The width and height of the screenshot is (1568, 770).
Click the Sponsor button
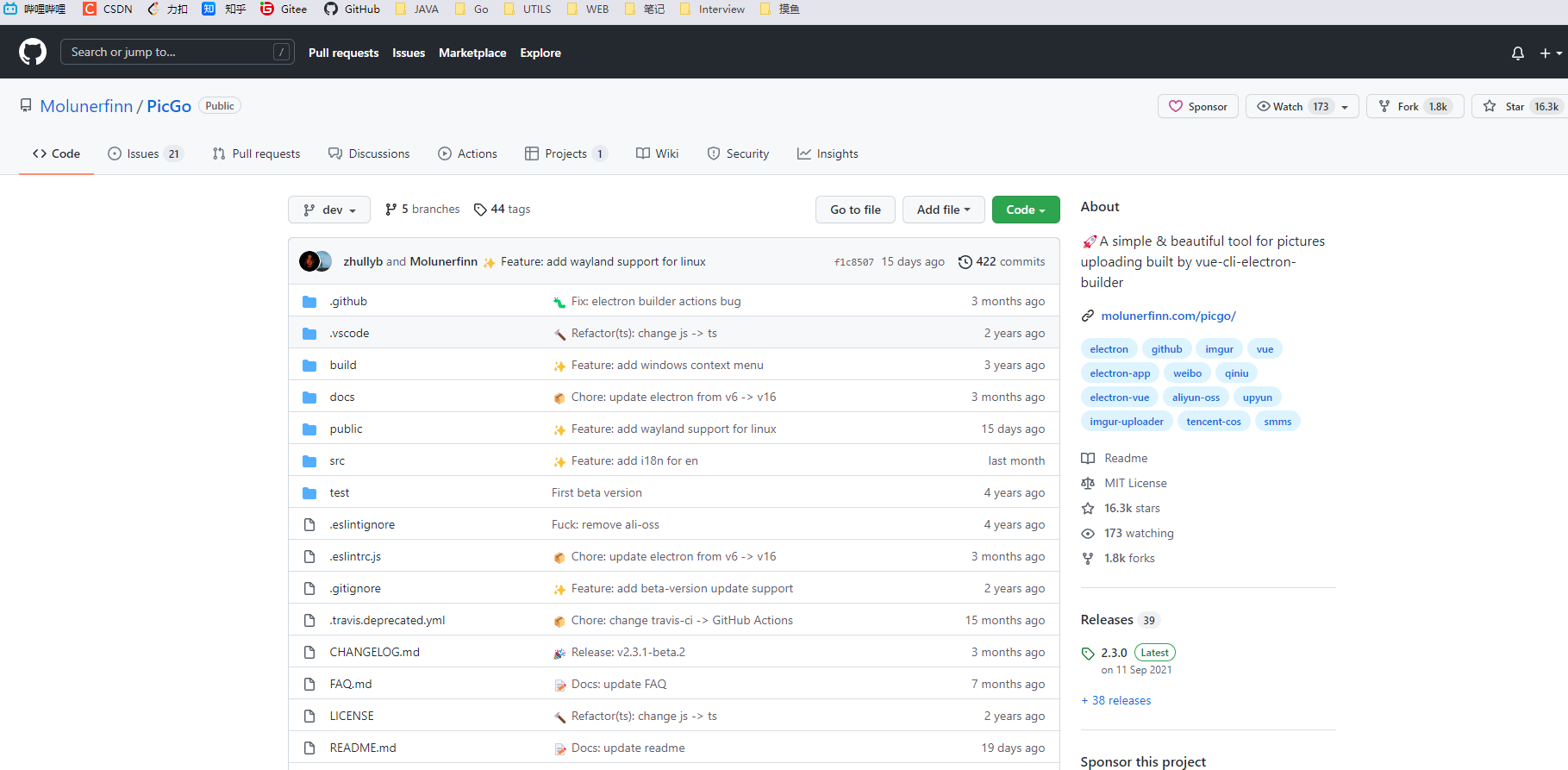1198,106
